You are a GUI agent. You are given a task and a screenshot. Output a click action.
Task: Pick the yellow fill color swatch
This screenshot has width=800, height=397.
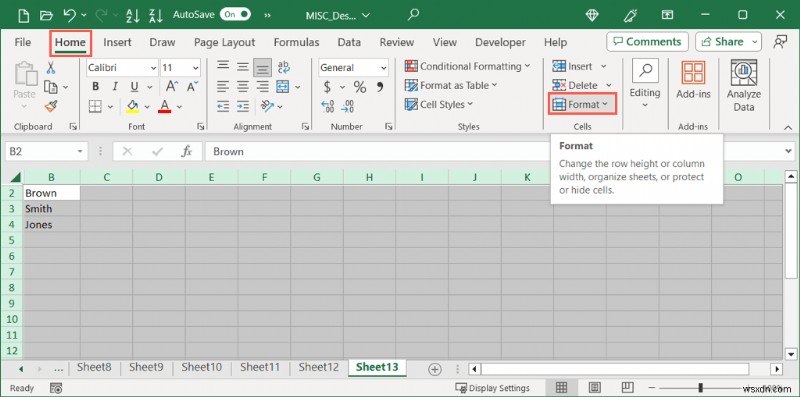click(x=133, y=106)
